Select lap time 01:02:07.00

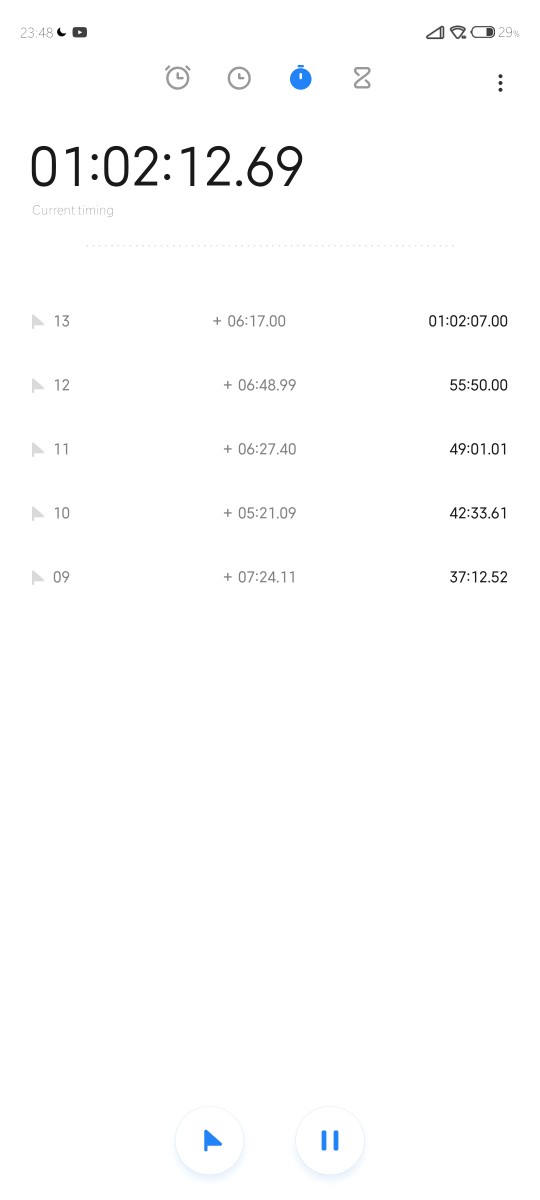pyautogui.click(x=468, y=321)
